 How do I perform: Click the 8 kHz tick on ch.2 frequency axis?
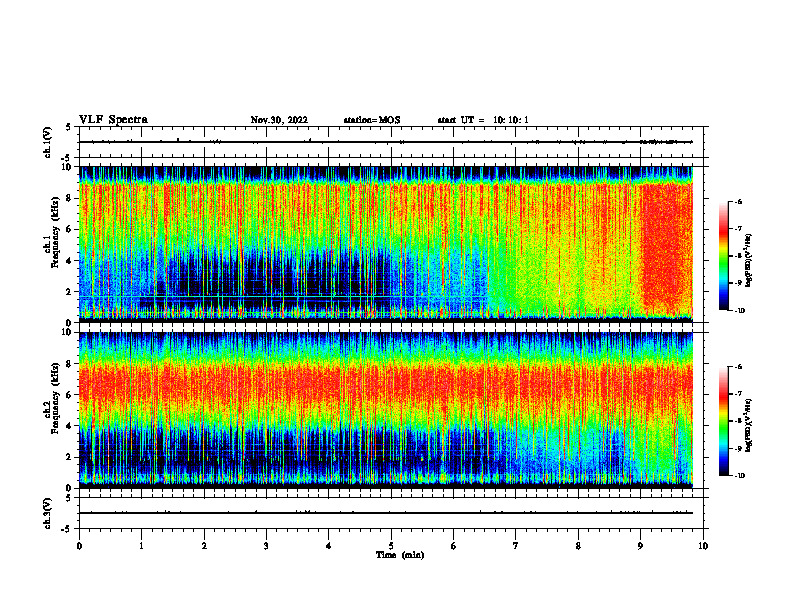pos(69,364)
